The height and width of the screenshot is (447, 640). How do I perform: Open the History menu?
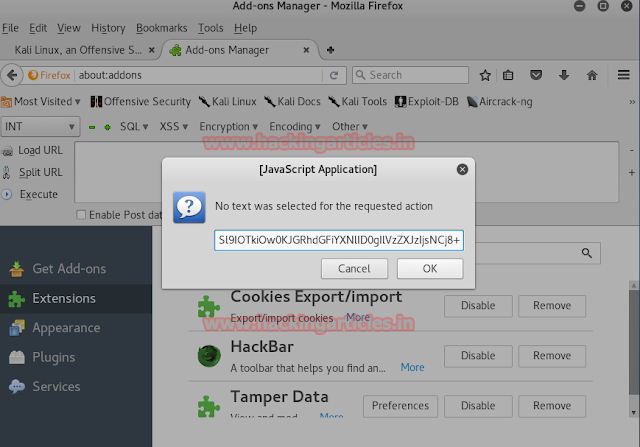click(108, 28)
